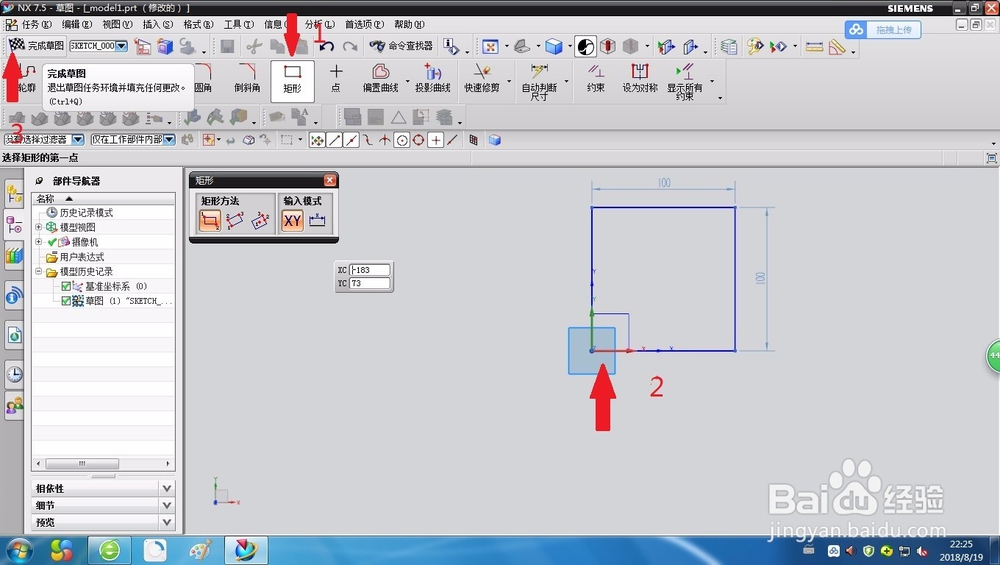Click the shaded blue cube render style icon
The image size is (1000, 565).
pos(553,47)
